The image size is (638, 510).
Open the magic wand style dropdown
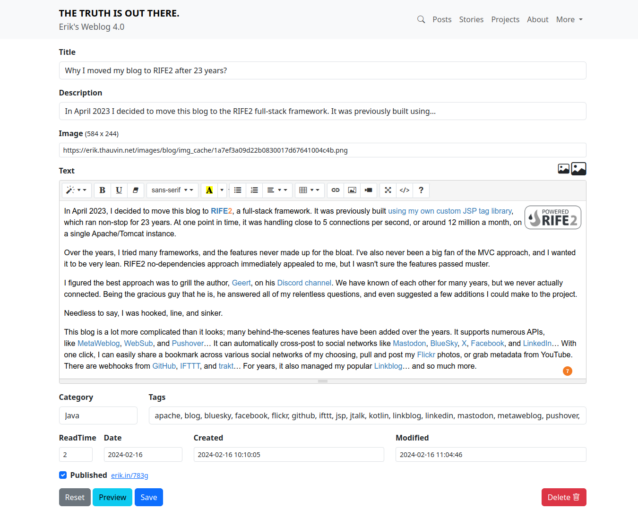(76, 190)
